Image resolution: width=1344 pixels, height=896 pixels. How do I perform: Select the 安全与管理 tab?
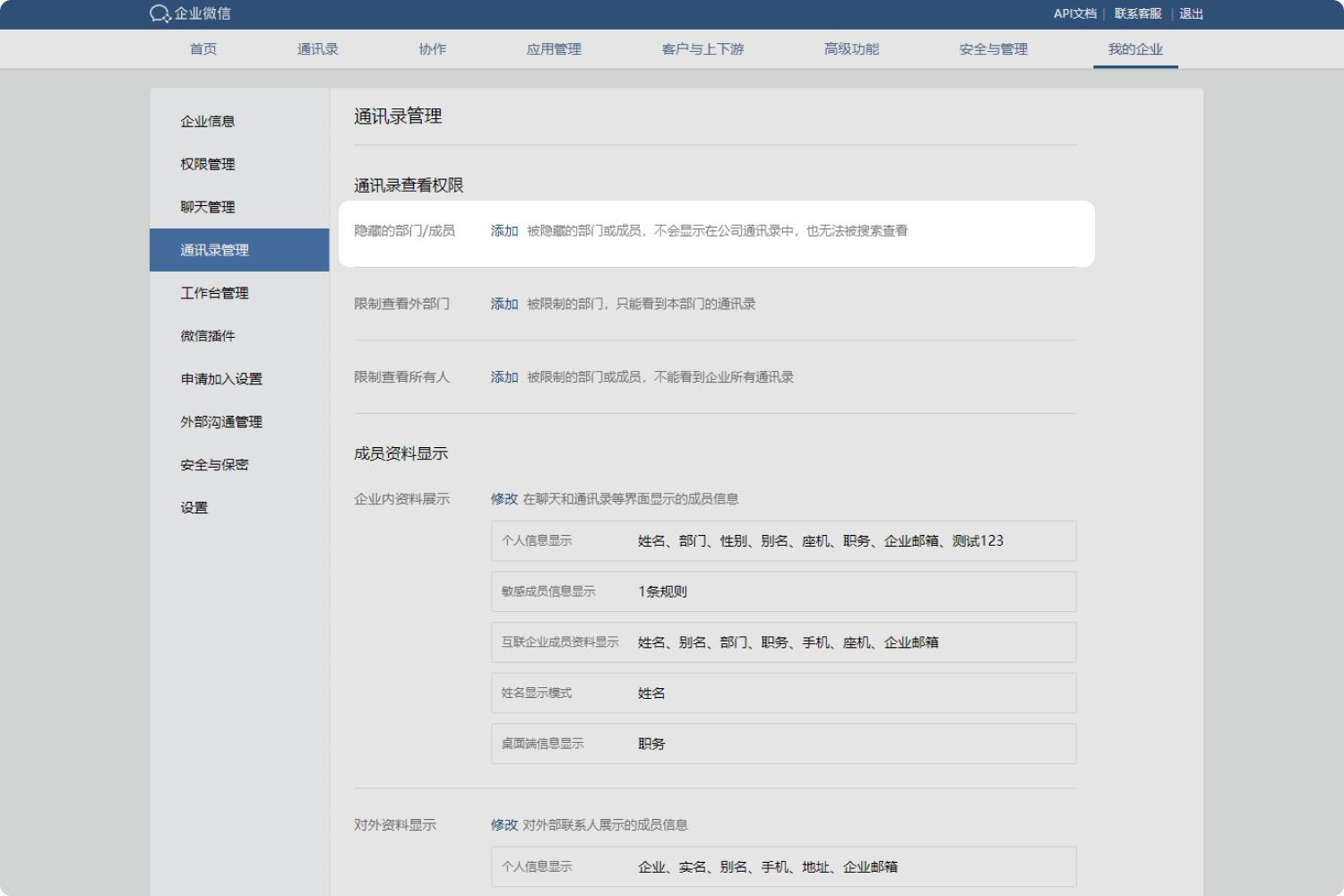(x=993, y=49)
